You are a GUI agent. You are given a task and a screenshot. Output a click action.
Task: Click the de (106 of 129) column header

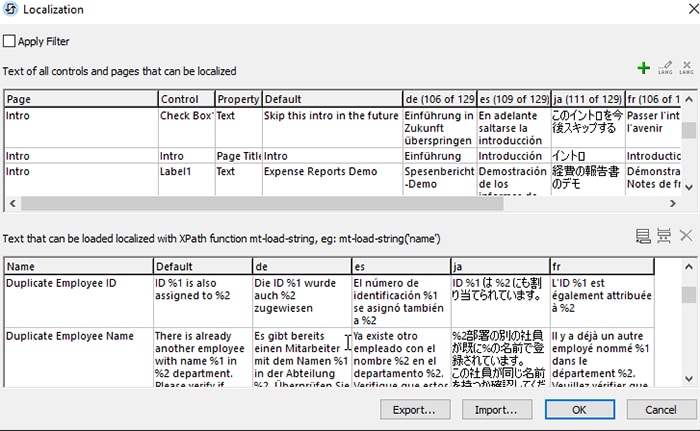click(440, 99)
